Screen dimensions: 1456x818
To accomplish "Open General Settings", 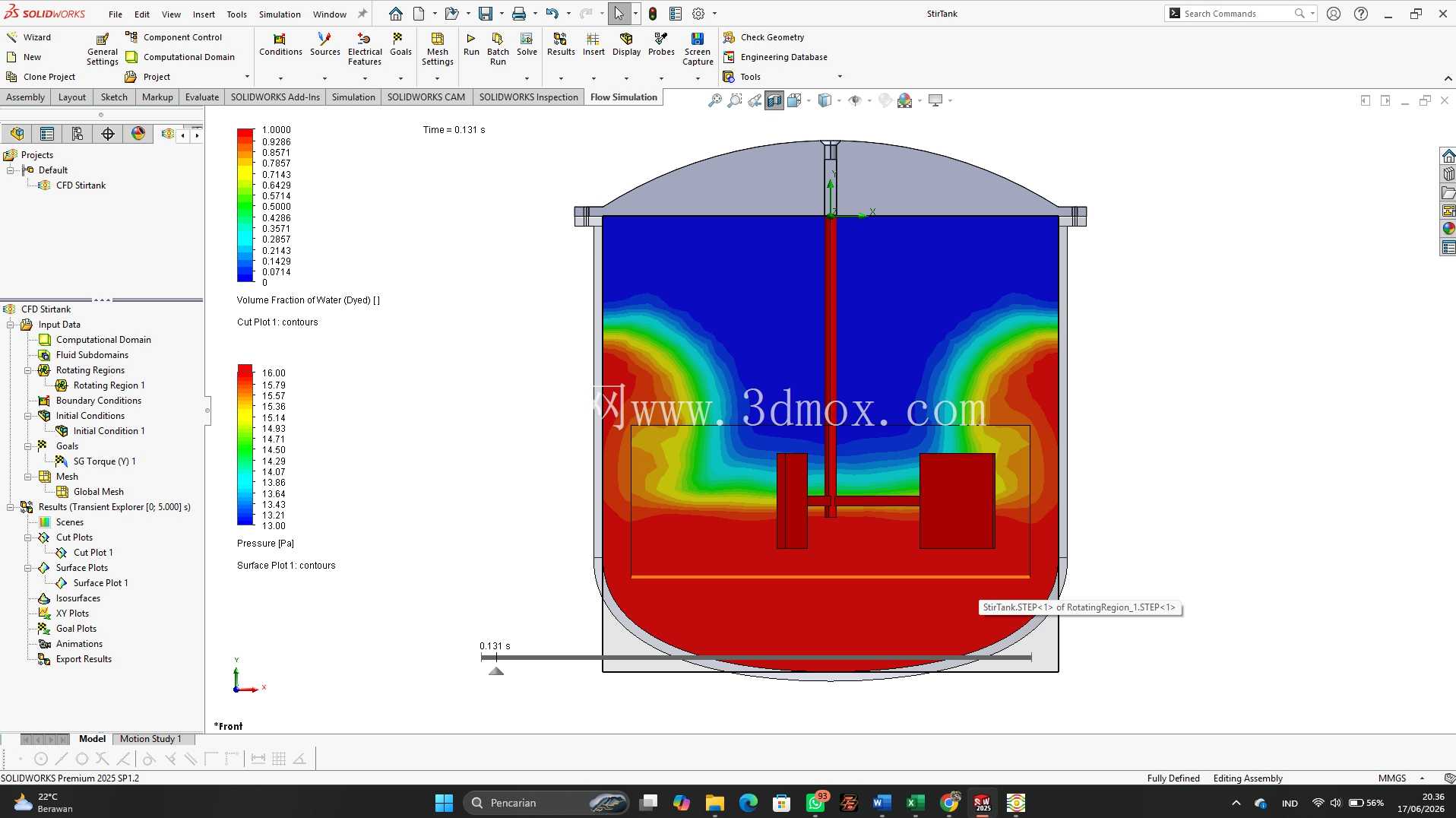I will click(x=103, y=49).
